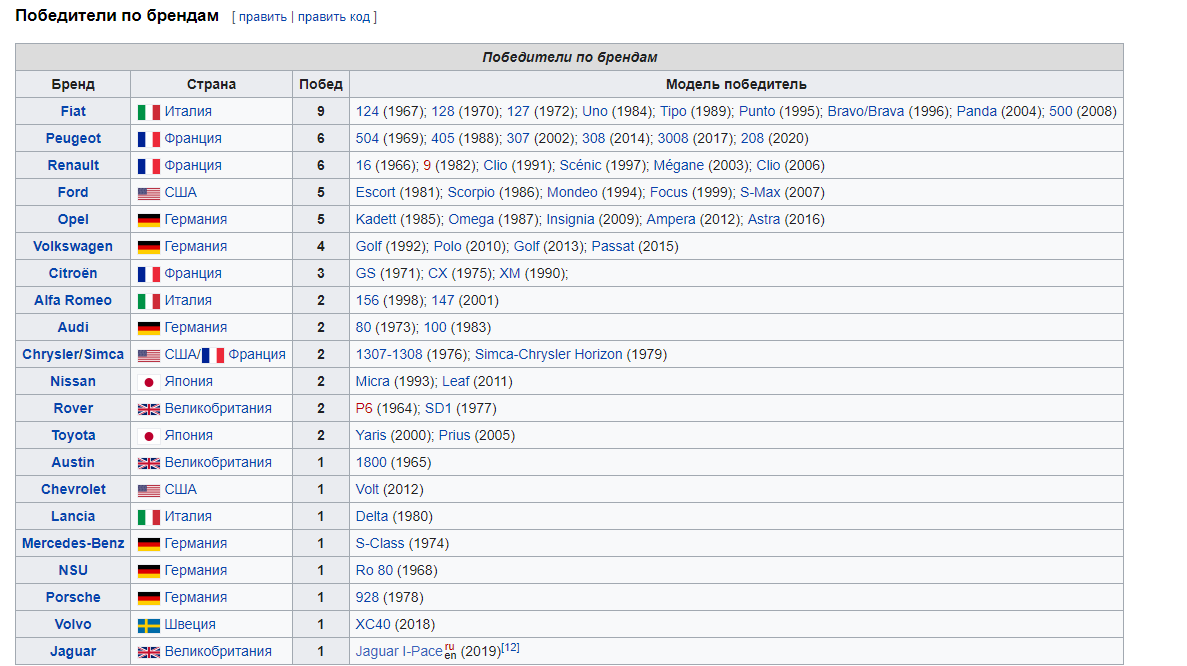Click the Italian flag icon in Lancia row
1187x666 pixels.
pyautogui.click(x=148, y=517)
